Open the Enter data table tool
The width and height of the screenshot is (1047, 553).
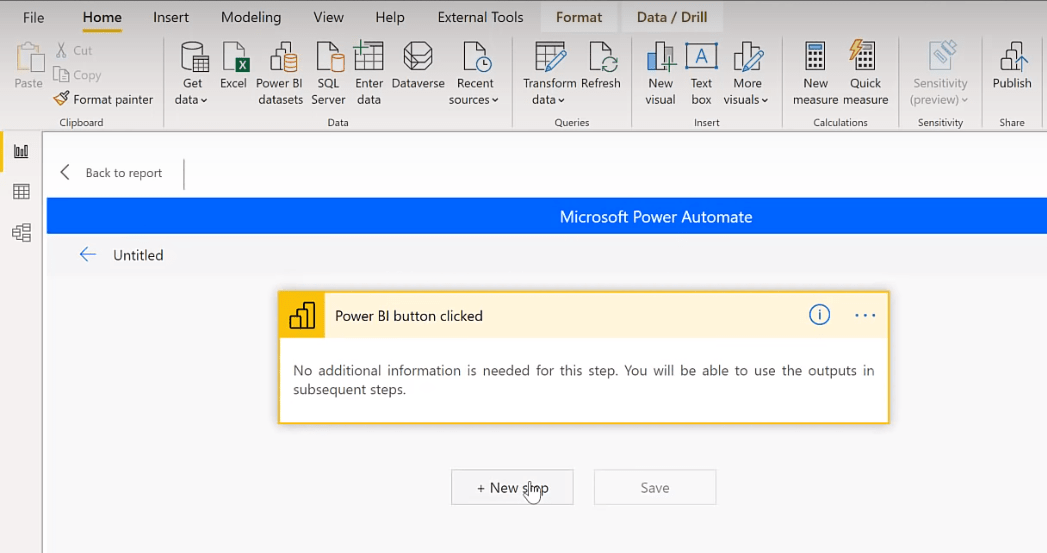point(369,73)
